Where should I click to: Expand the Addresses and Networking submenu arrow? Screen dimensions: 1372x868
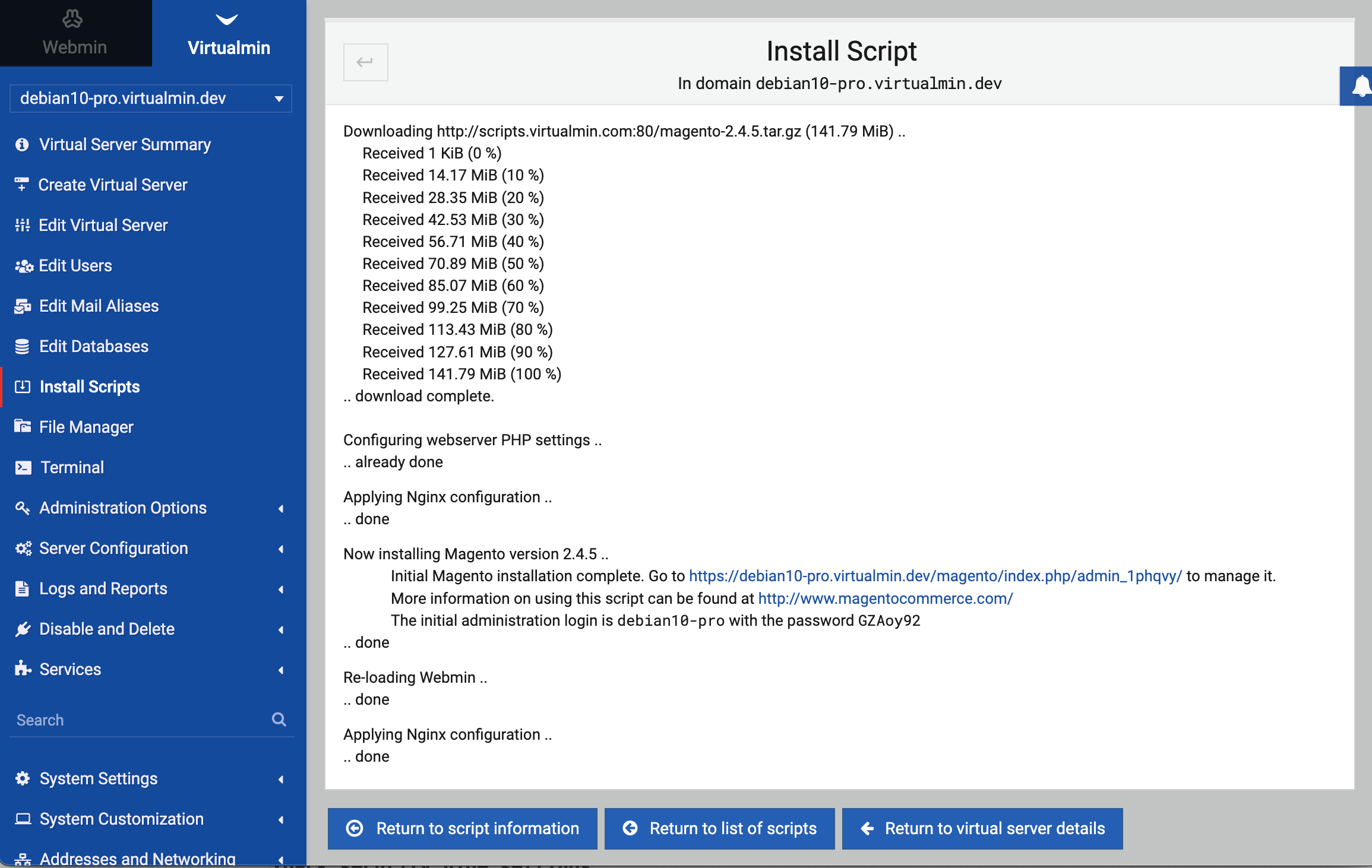coord(281,859)
